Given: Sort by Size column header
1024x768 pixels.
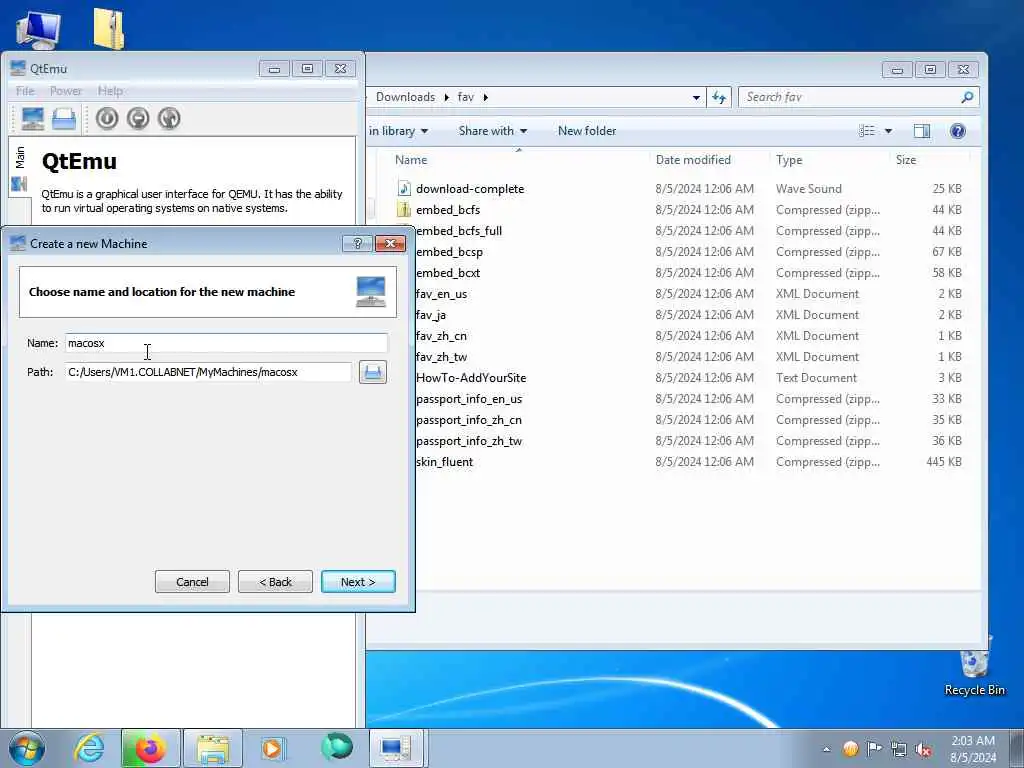Looking at the screenshot, I should (906, 160).
